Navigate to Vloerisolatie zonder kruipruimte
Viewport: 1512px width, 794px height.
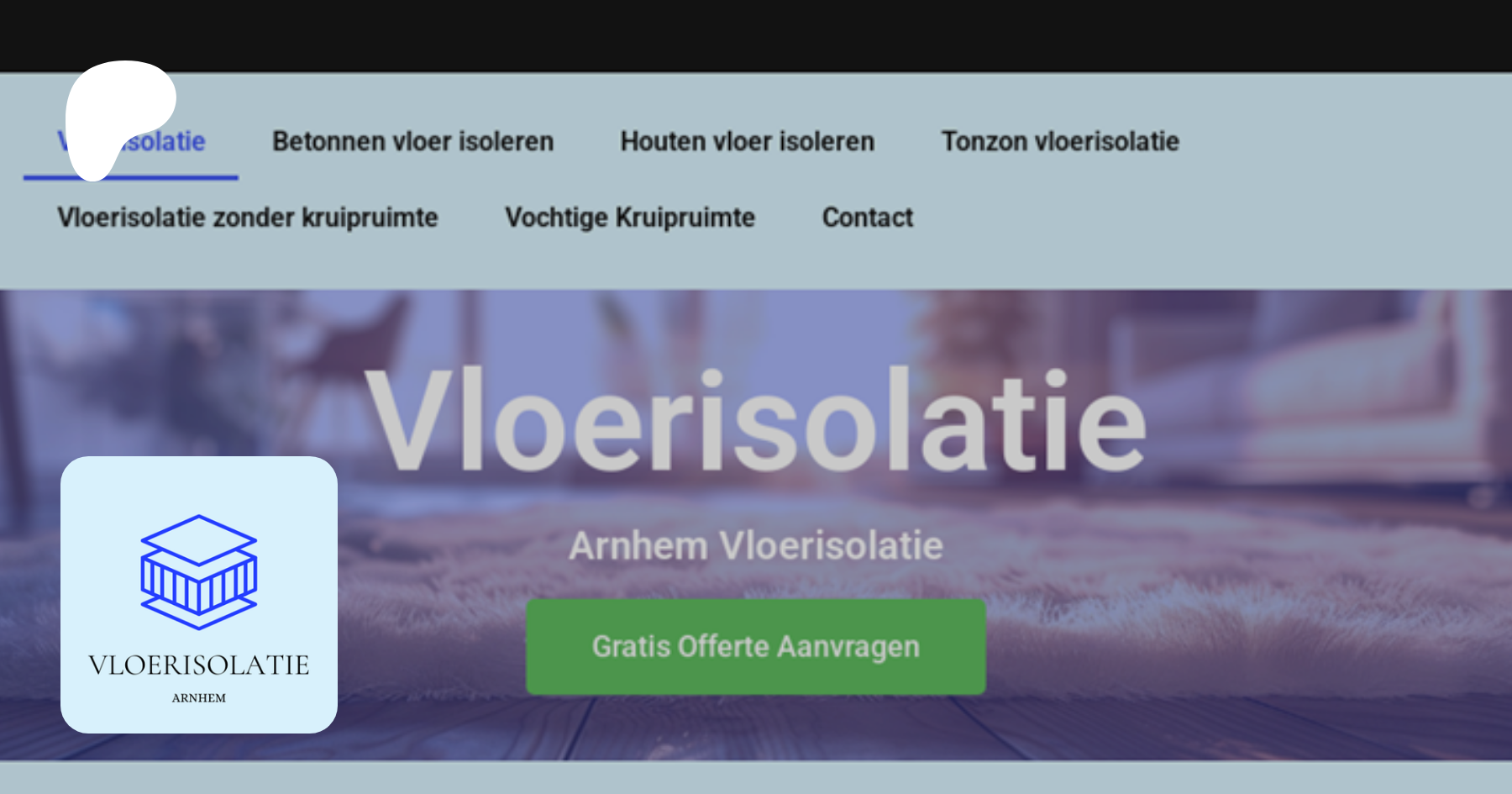[x=248, y=218]
